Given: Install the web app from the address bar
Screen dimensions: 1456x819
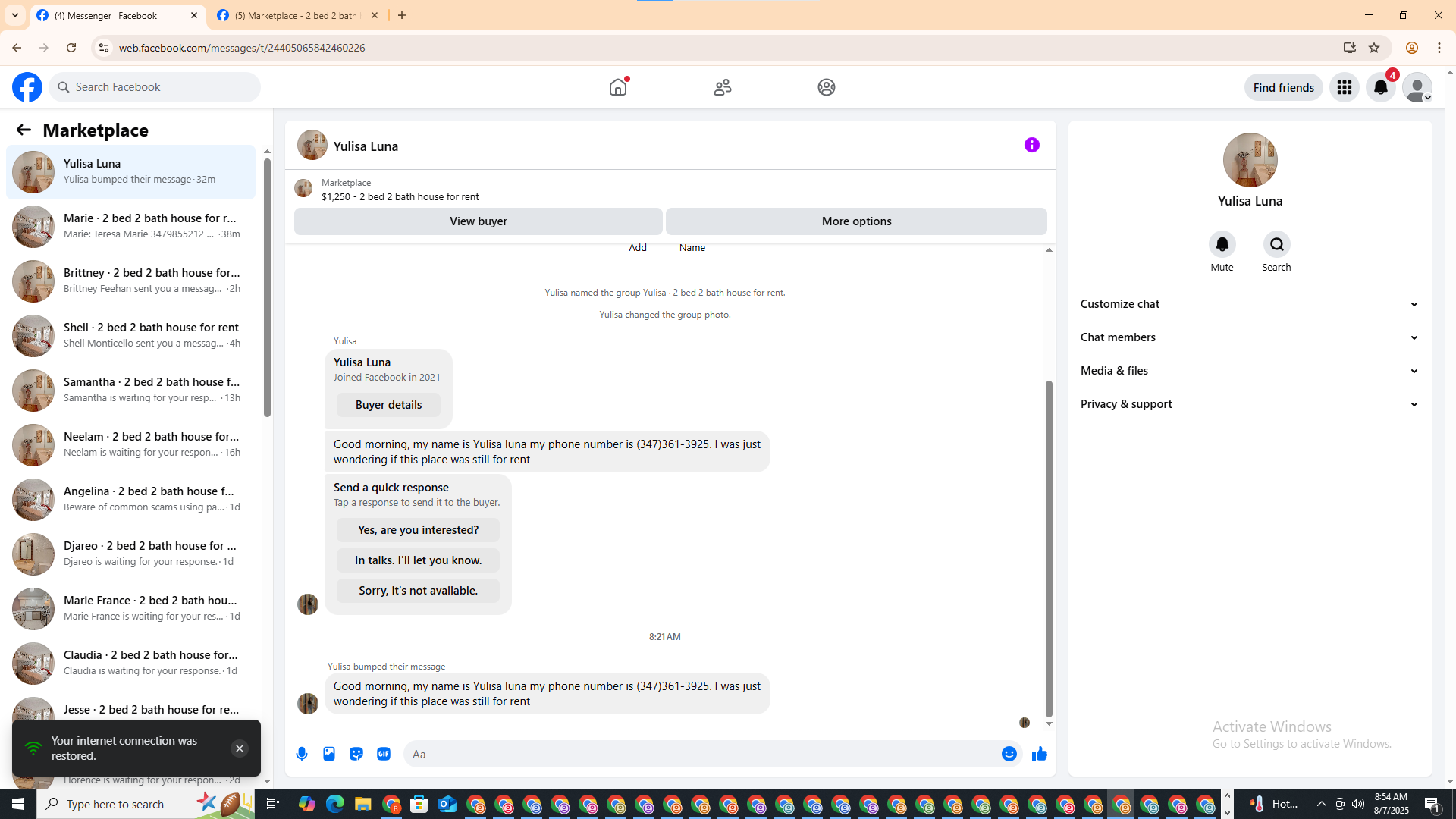Looking at the screenshot, I should [1350, 48].
